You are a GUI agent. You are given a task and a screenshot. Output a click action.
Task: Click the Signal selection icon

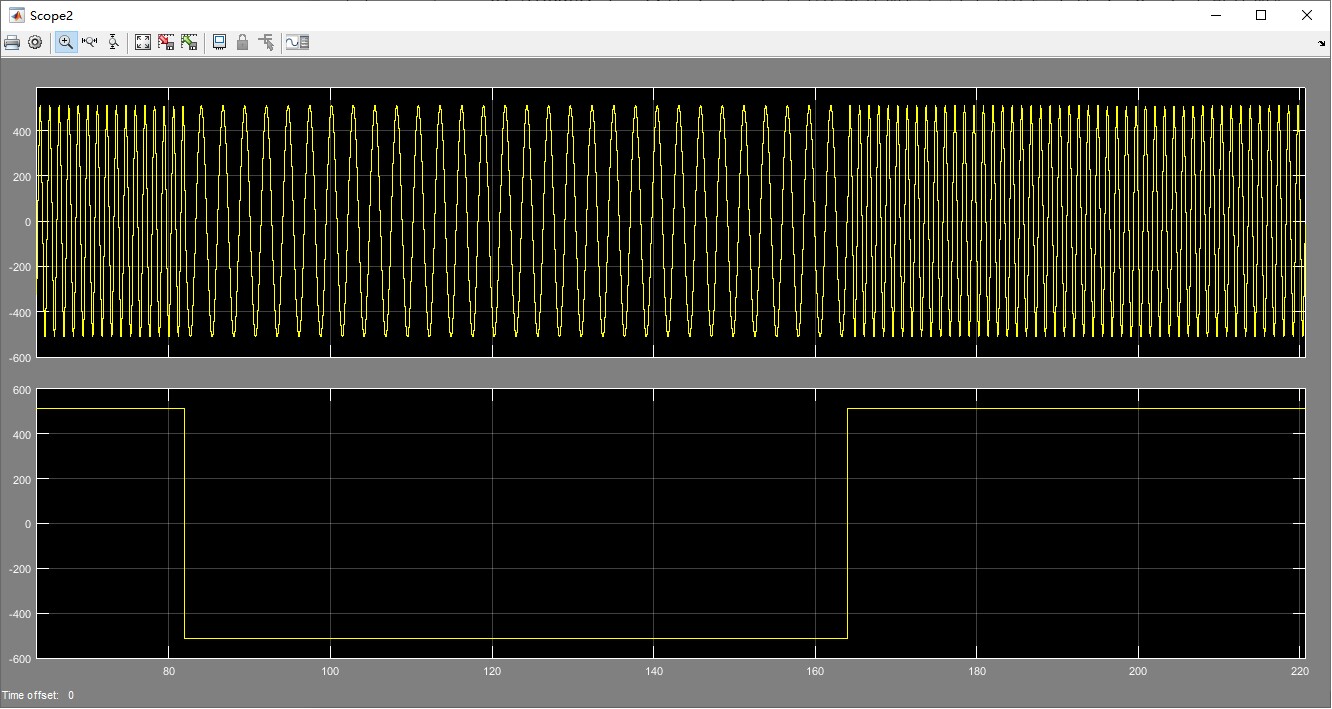click(x=266, y=42)
